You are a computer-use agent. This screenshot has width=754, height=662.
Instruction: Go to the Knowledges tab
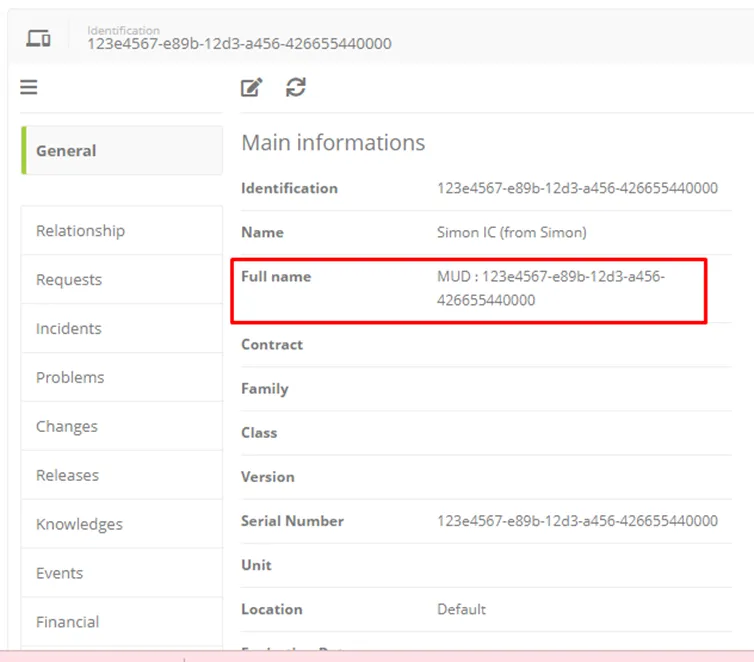pos(122,524)
